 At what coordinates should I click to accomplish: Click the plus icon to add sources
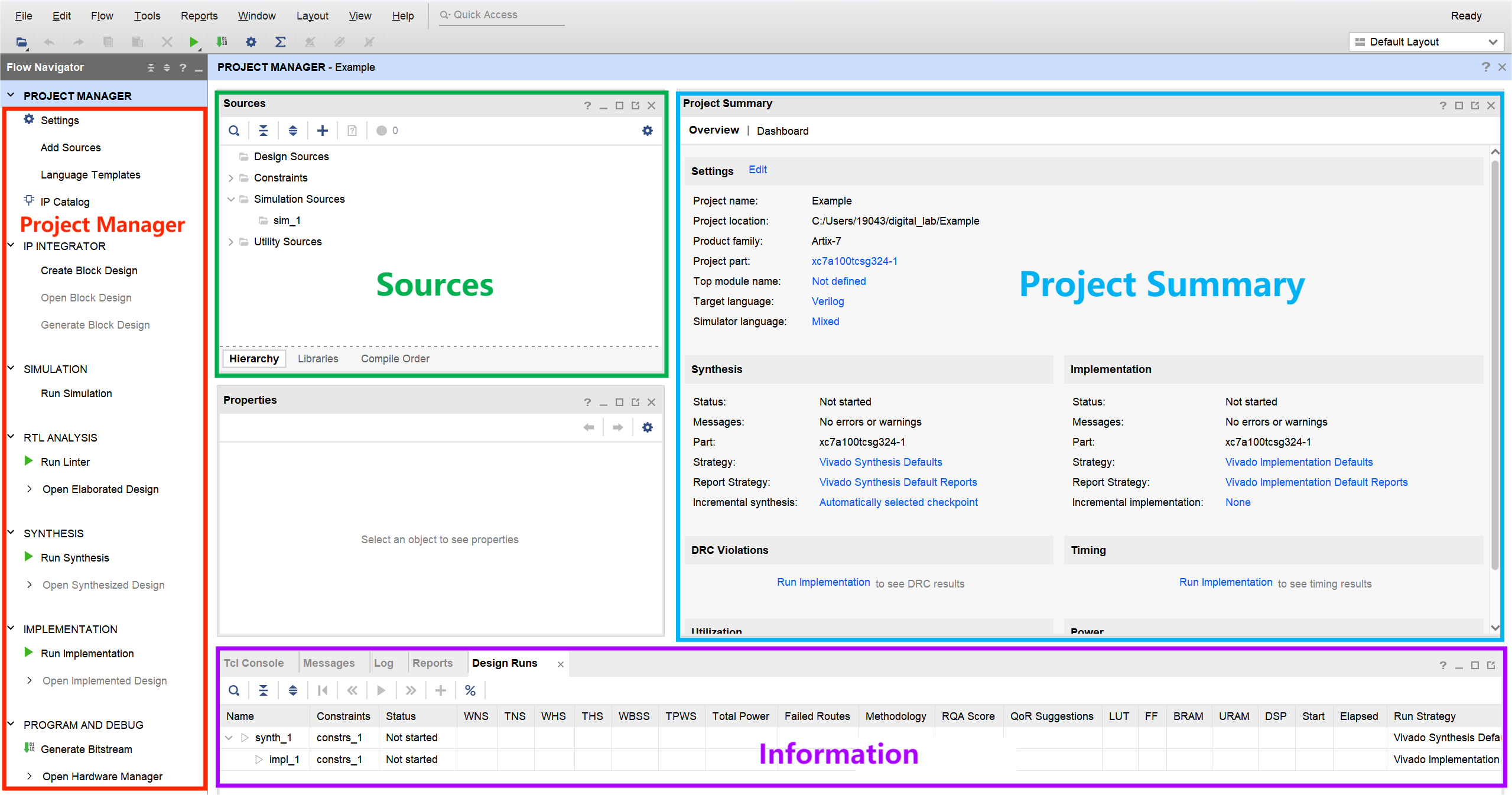coord(322,131)
